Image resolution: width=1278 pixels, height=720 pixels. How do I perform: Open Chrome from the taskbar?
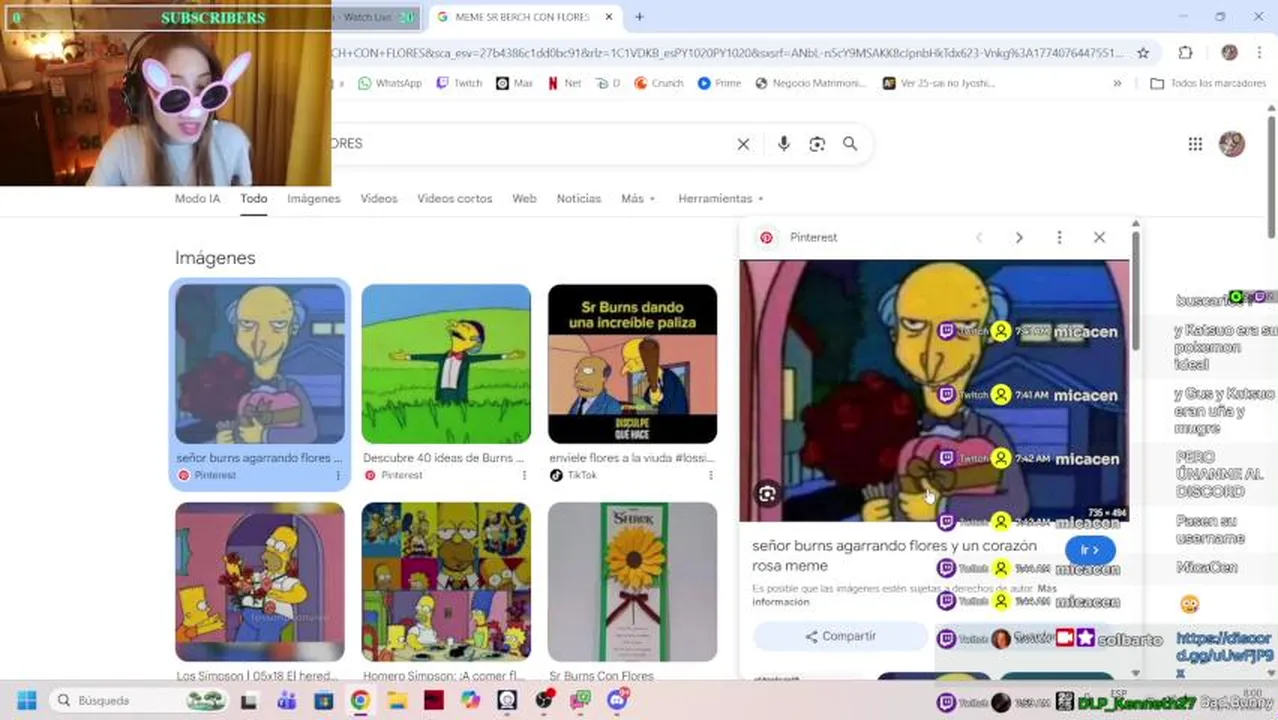360,700
